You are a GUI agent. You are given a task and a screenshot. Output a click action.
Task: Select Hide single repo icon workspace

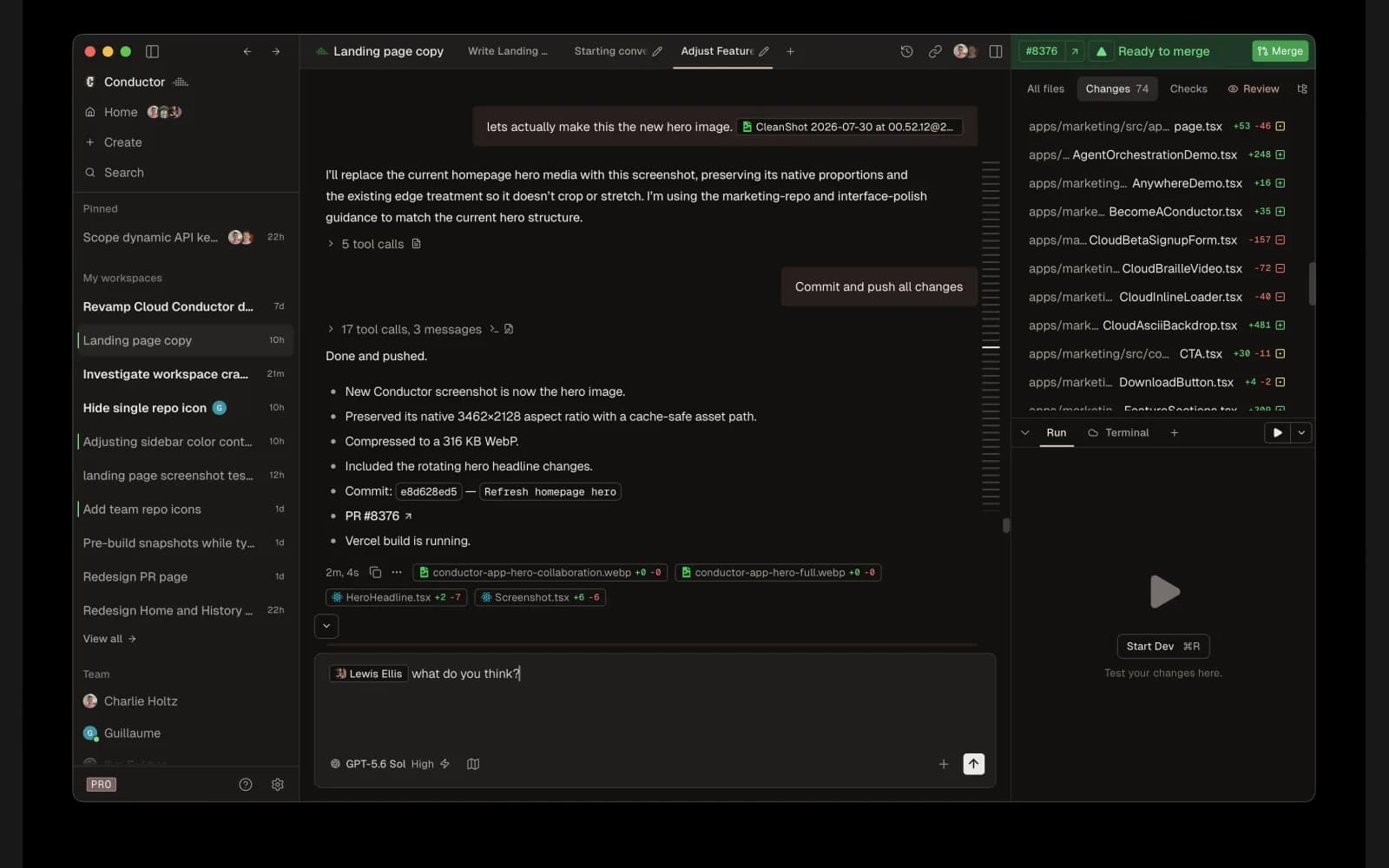pos(184,408)
